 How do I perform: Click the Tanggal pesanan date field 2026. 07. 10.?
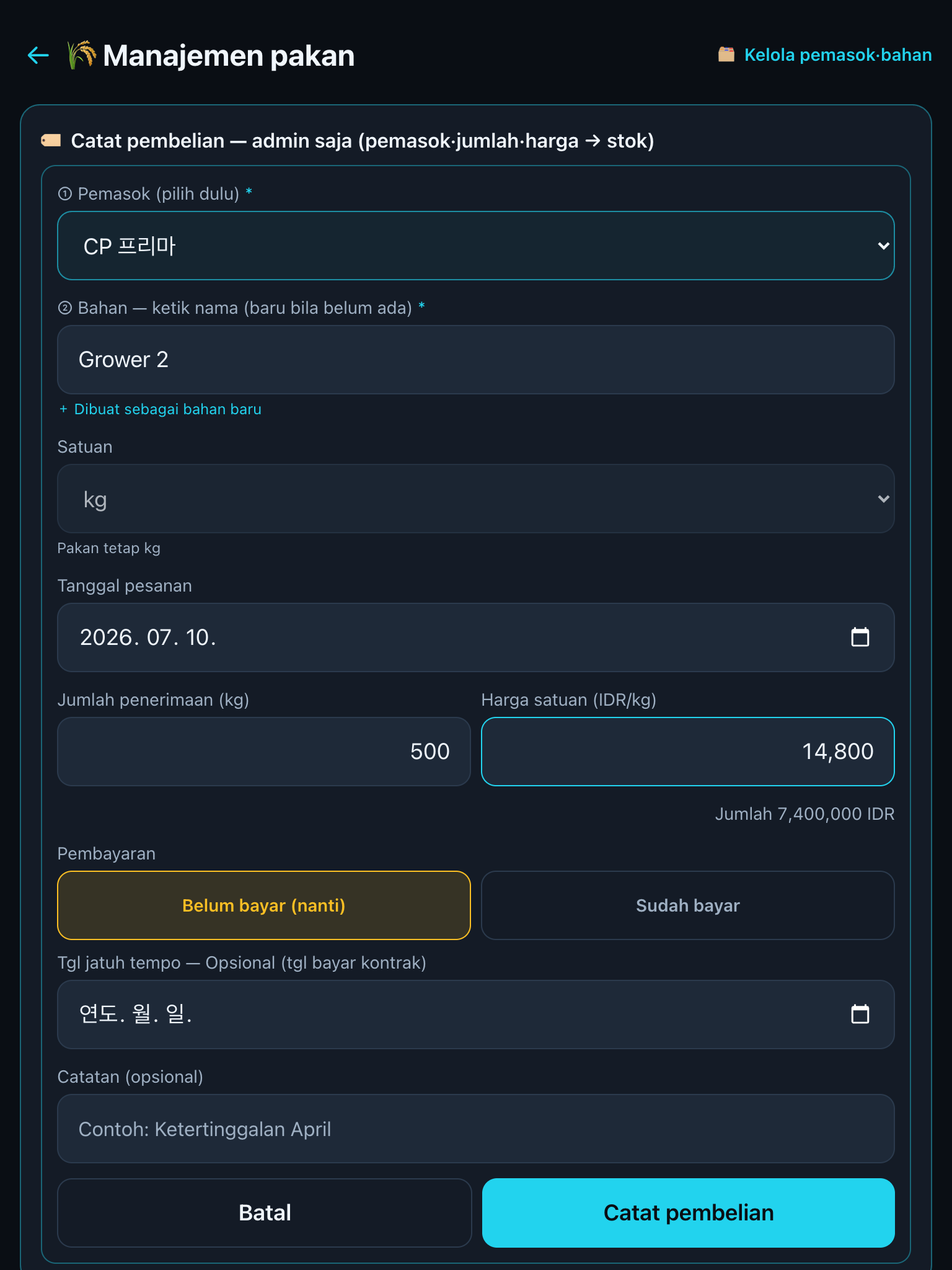click(x=476, y=637)
